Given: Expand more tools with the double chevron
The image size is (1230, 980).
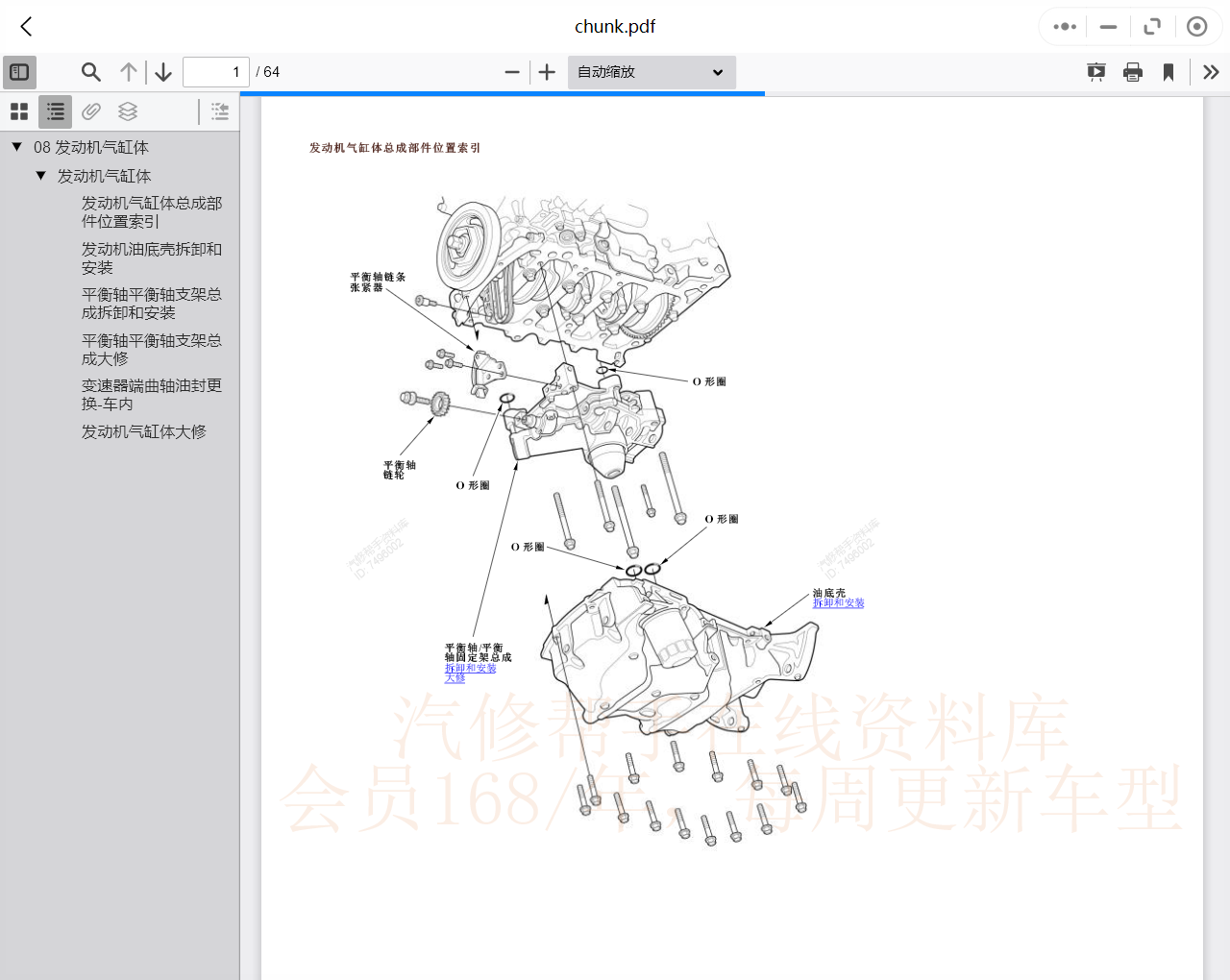Looking at the screenshot, I should tap(1210, 72).
